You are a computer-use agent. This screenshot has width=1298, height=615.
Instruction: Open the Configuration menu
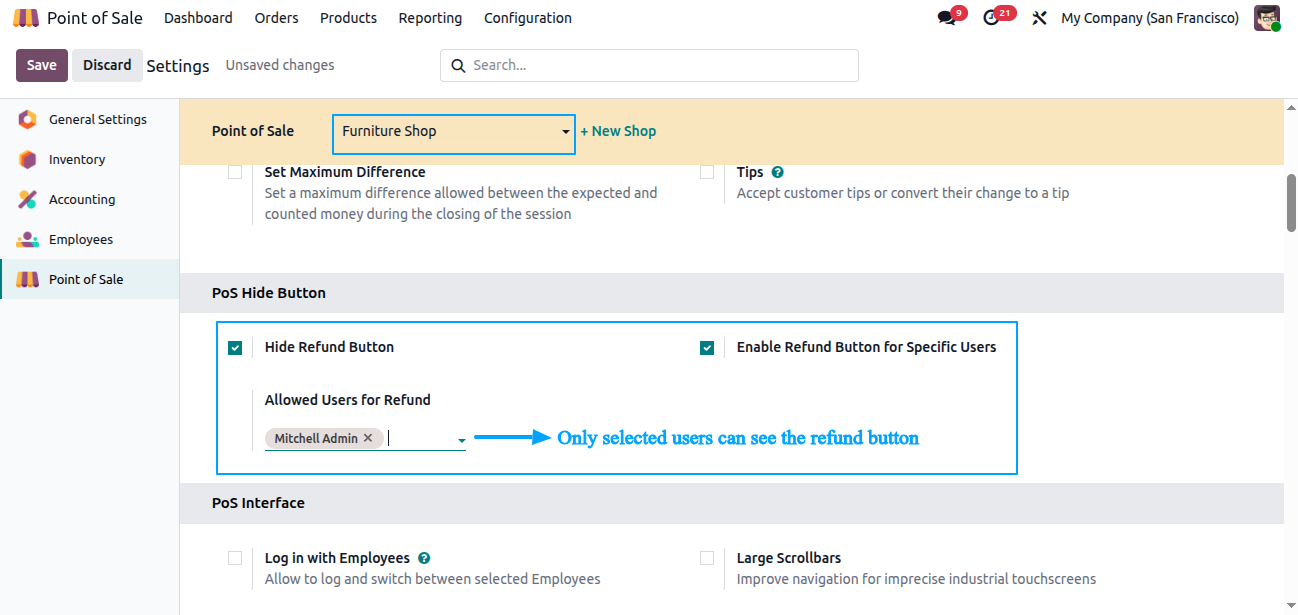pyautogui.click(x=528, y=18)
